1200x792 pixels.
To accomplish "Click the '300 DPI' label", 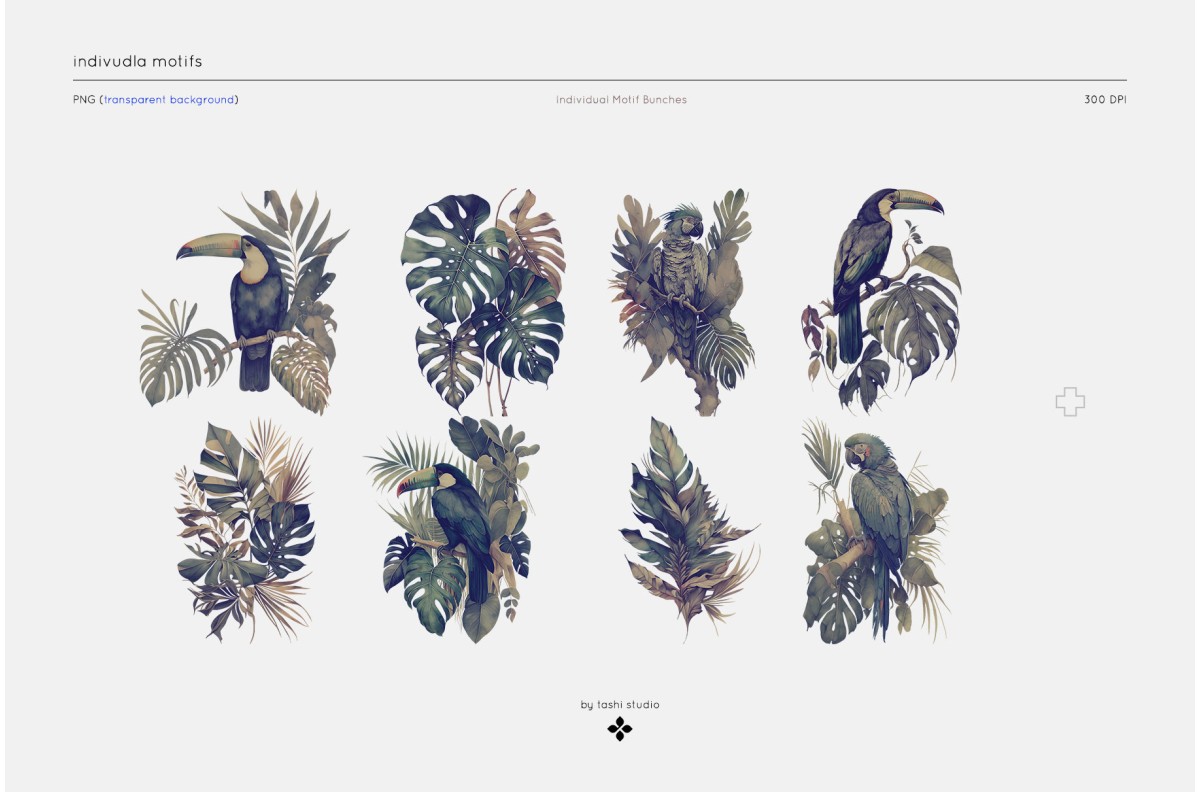I will pyautogui.click(x=1105, y=99).
